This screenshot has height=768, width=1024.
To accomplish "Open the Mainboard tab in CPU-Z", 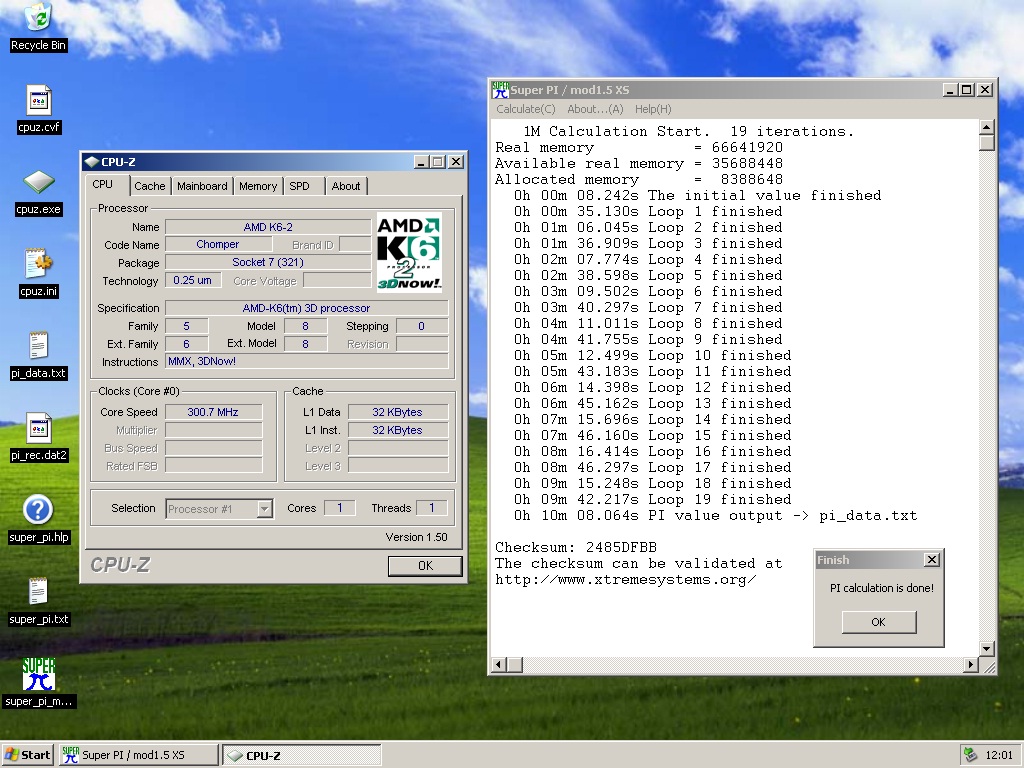I will [202, 186].
